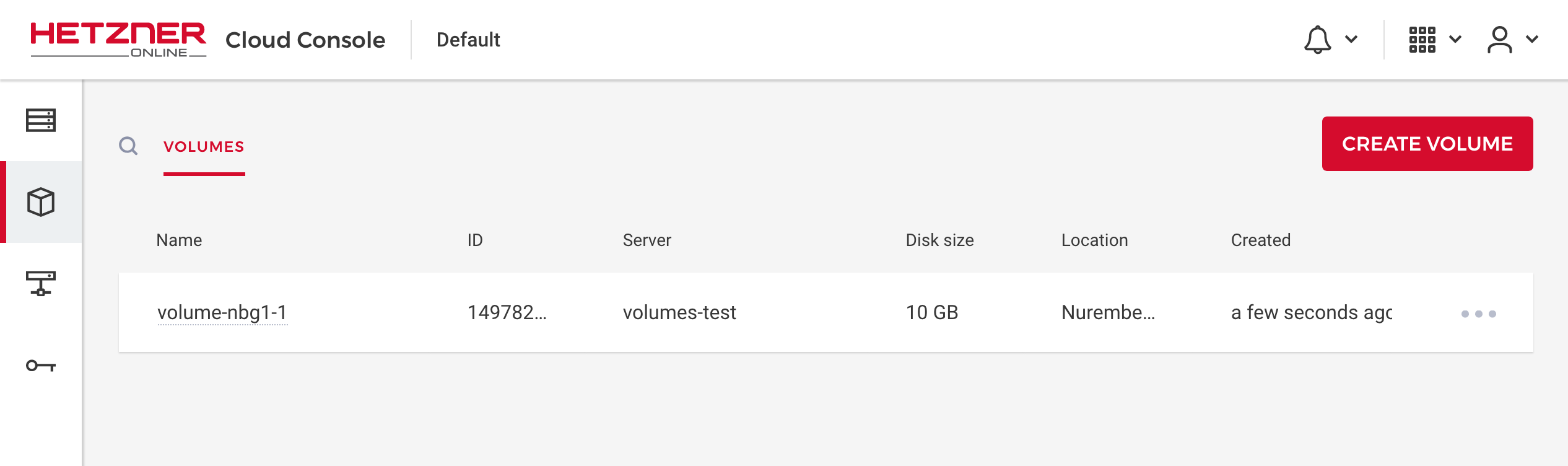Click the search magnifier icon
Image resolution: width=1568 pixels, height=466 pixels.
128,146
